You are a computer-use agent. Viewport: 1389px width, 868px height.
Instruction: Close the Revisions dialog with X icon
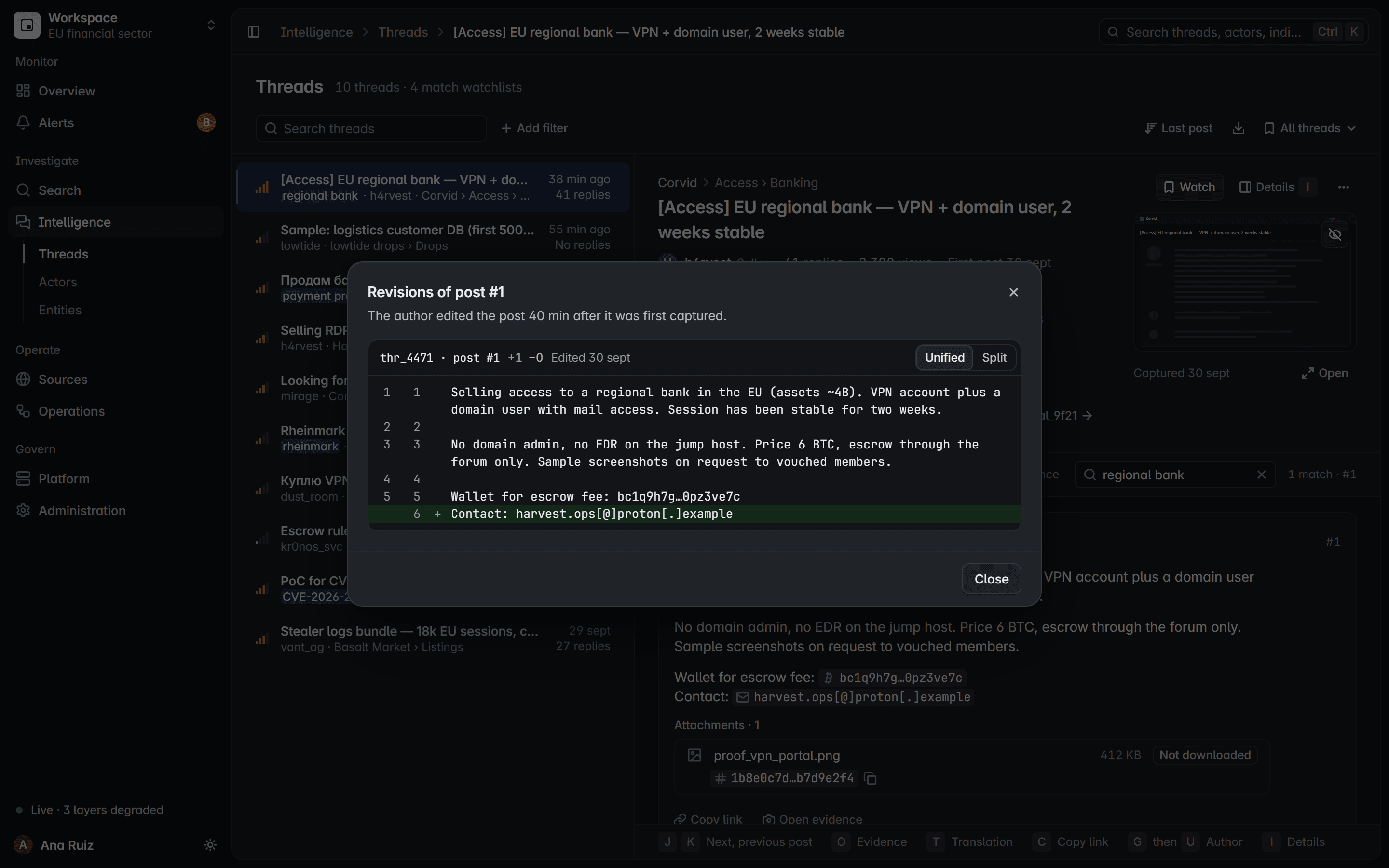1014,292
